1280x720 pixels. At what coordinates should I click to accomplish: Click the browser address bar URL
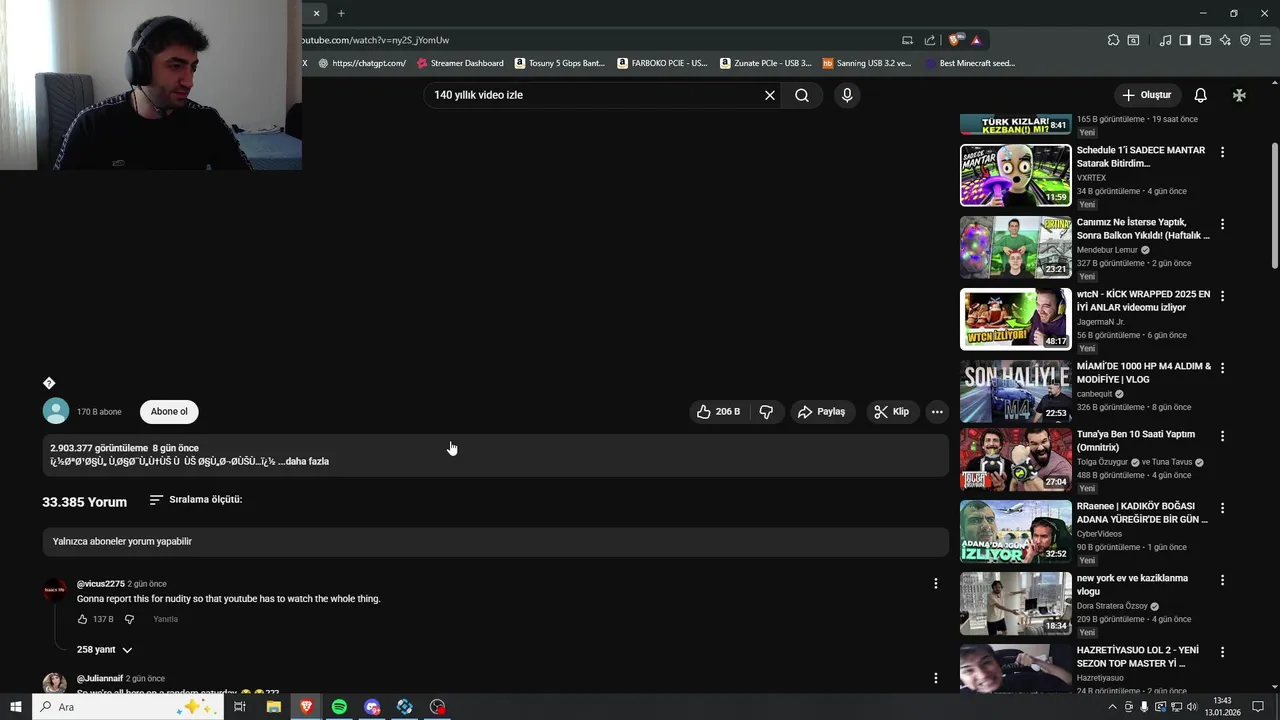click(x=375, y=40)
